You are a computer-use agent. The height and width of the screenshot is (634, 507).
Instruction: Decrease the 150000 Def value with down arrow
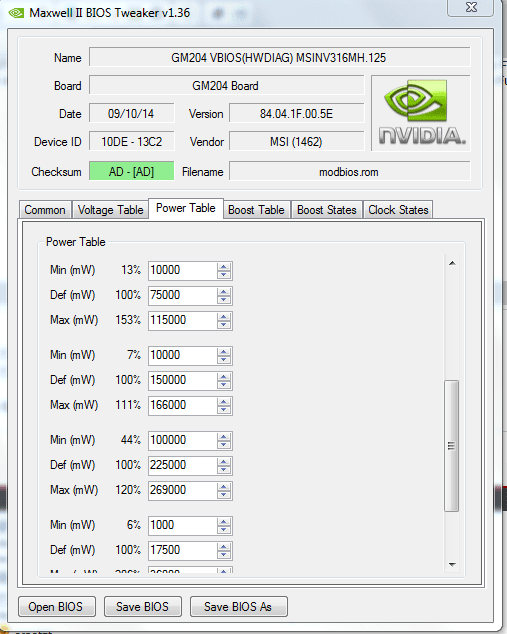pyautogui.click(x=224, y=385)
